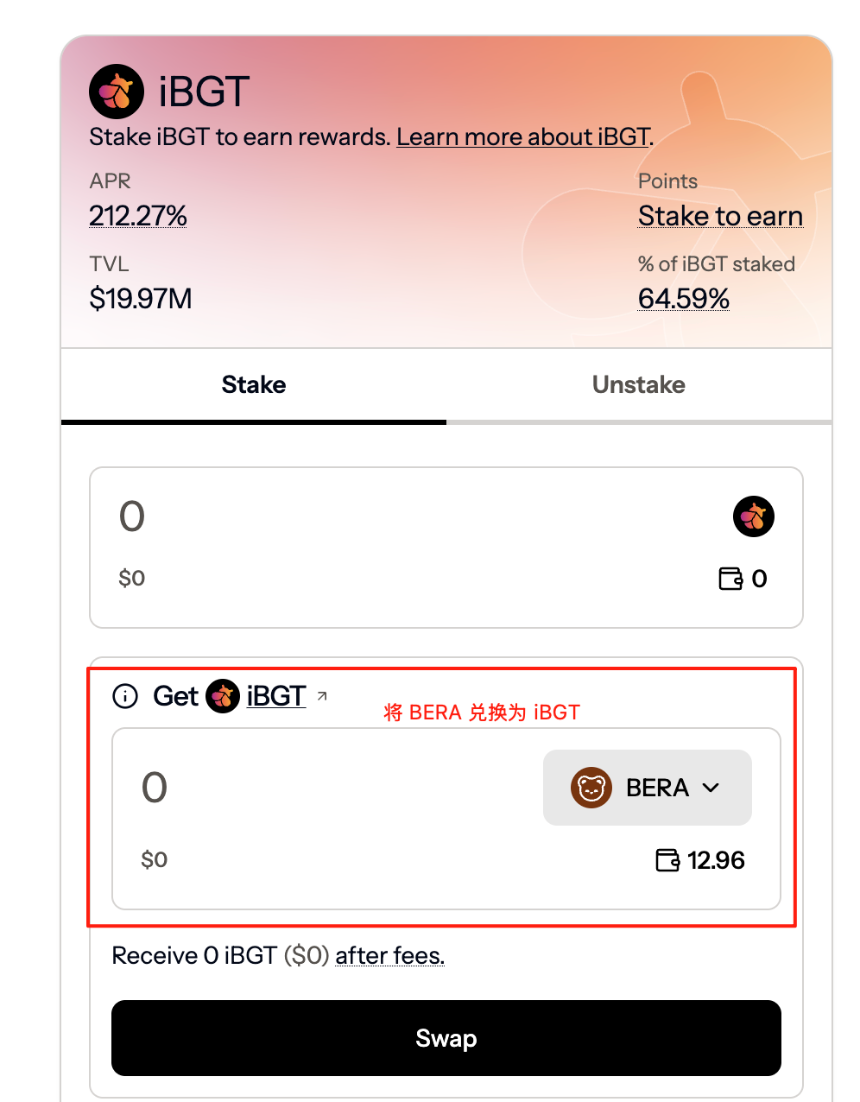Click the Stake to earn points link
Viewport: 860px width, 1102px height.
(720, 216)
